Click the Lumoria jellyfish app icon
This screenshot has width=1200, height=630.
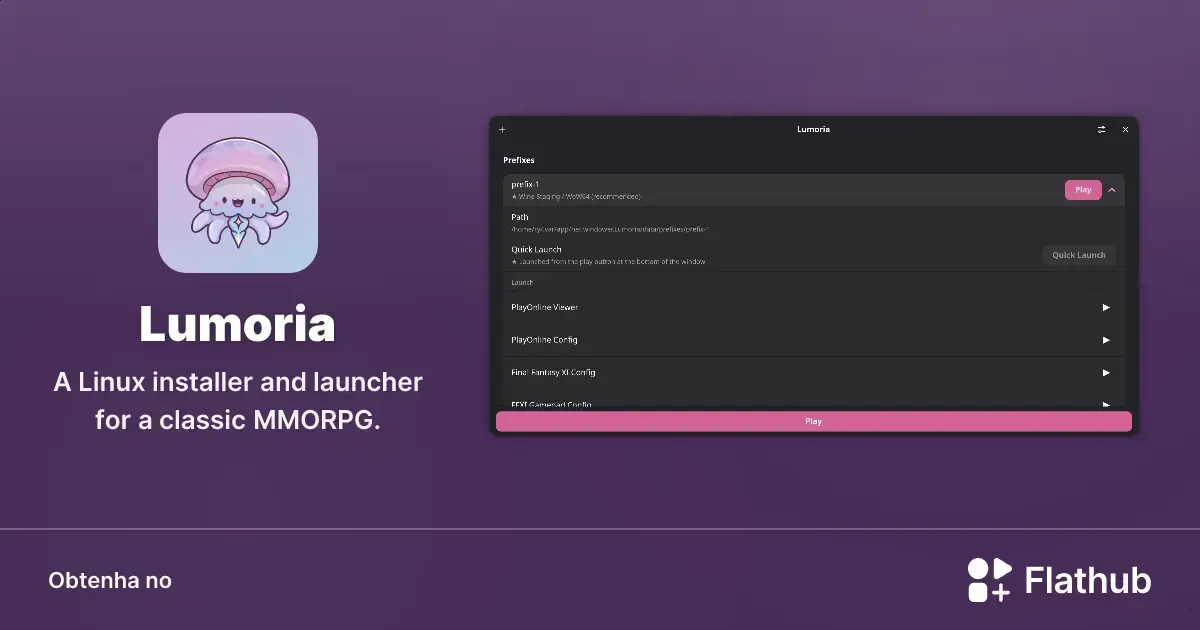click(238, 193)
